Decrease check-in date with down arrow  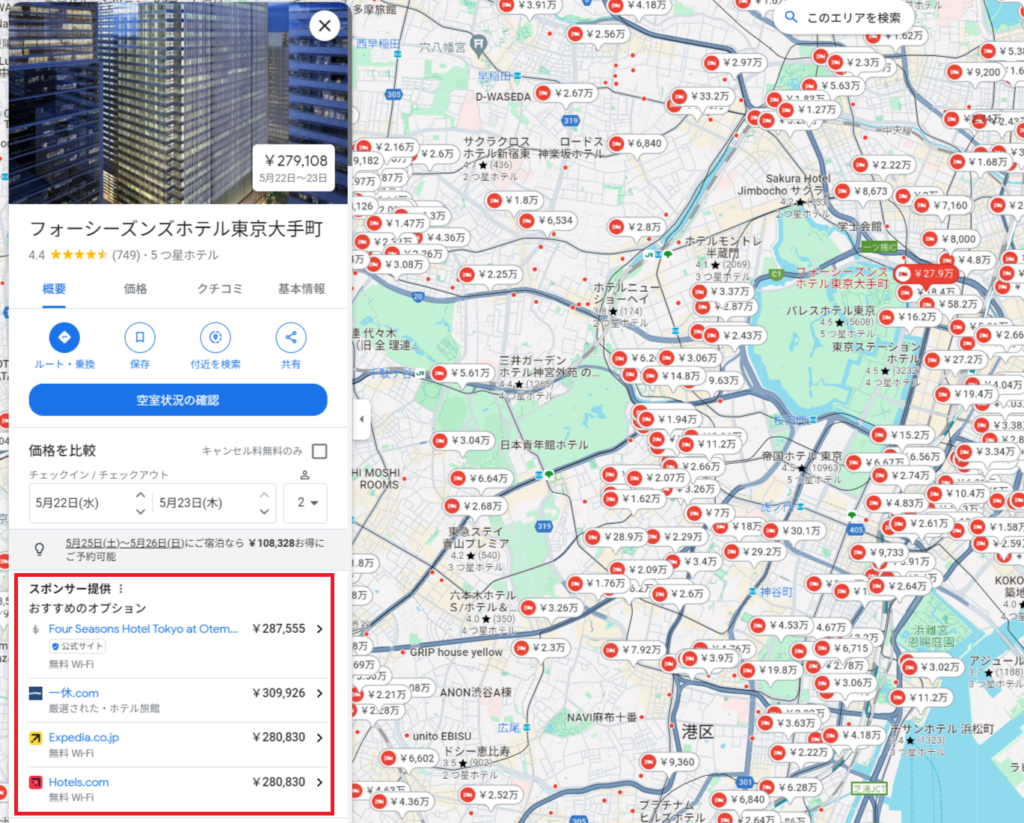140,511
